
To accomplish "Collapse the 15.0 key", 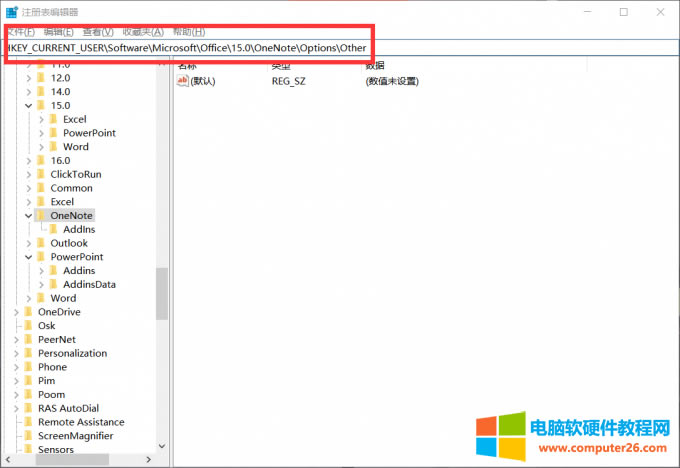I will pyautogui.click(x=29, y=106).
